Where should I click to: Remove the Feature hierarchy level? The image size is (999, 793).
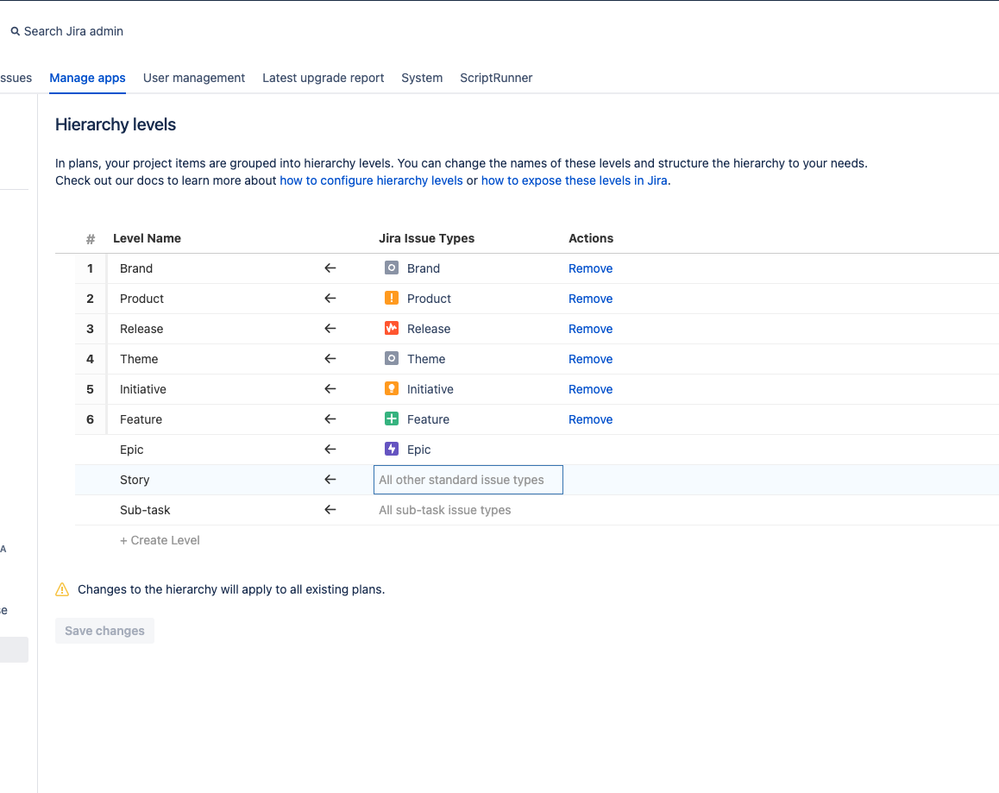coord(591,420)
